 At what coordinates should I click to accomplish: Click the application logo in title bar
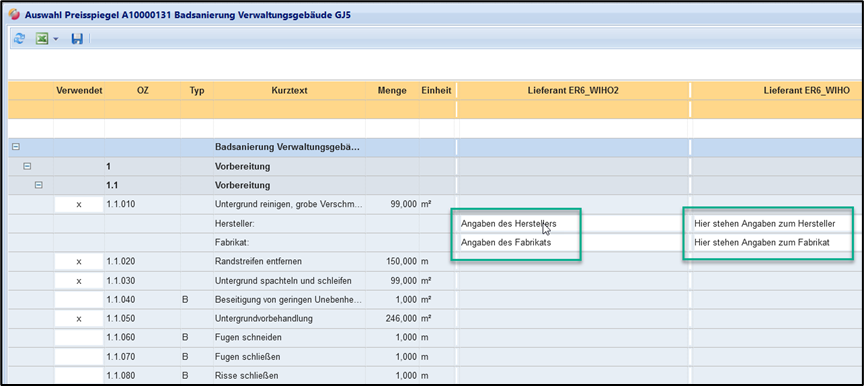click(x=15, y=14)
